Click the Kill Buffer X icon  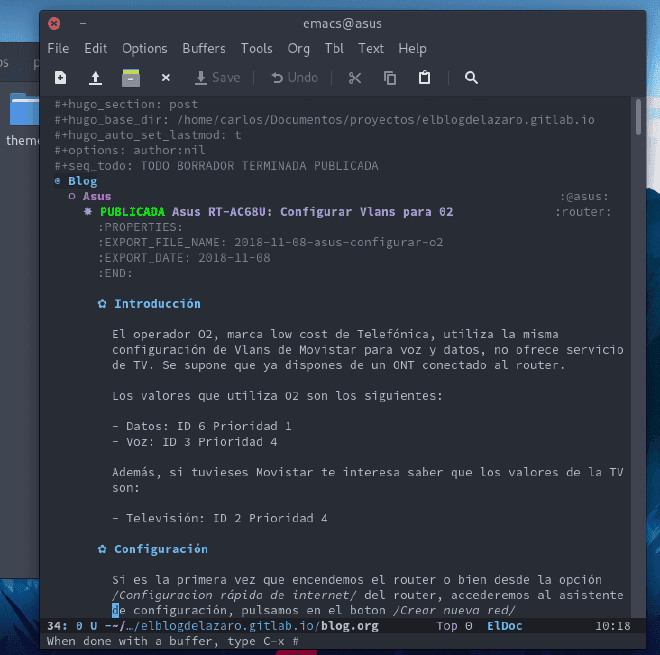166,78
